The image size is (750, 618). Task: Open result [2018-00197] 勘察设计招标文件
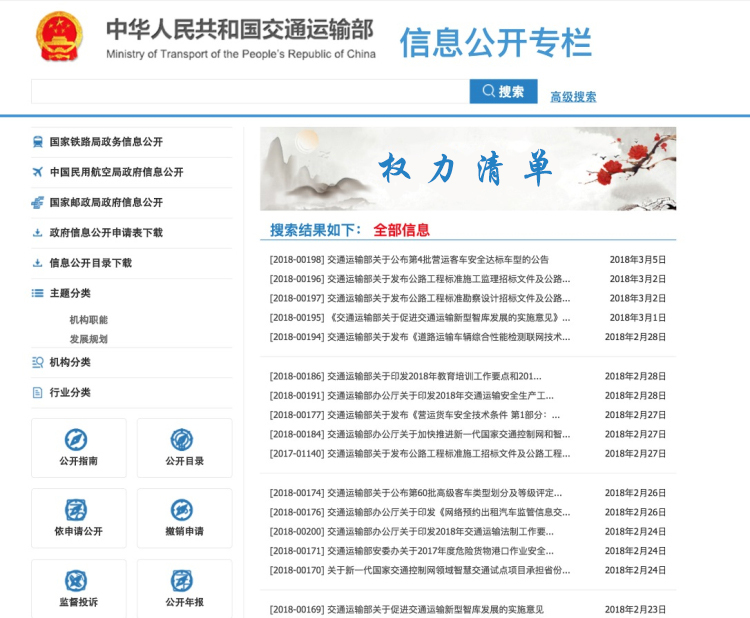[x=419, y=298]
